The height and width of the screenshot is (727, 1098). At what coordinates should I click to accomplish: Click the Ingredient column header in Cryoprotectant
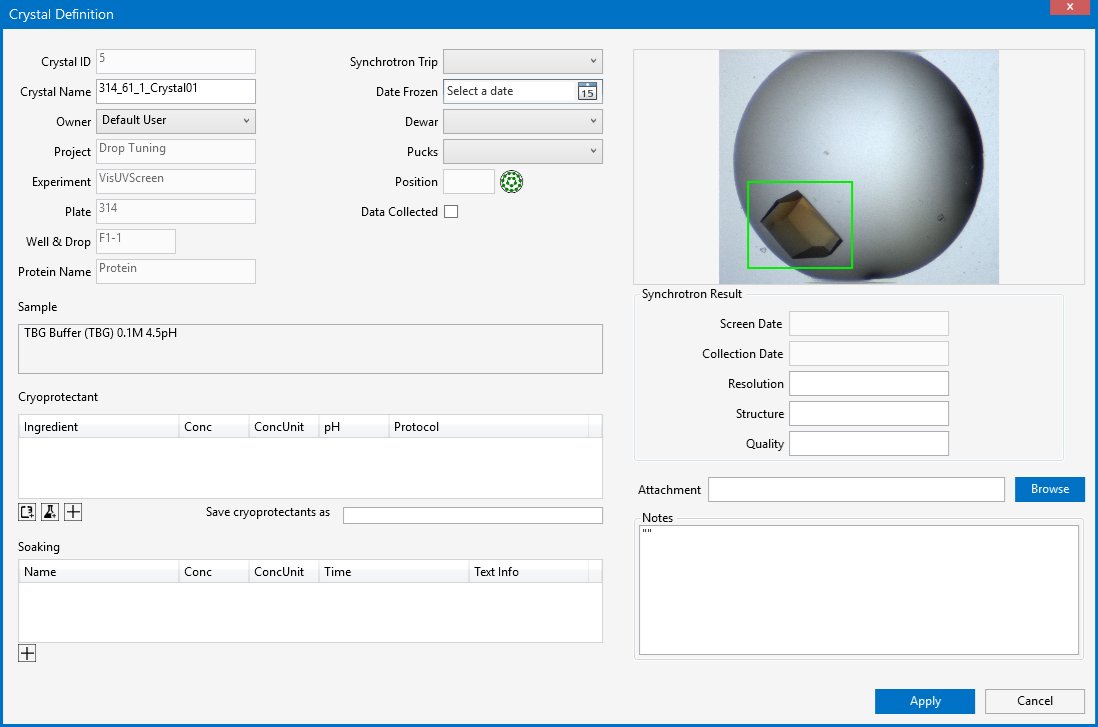(x=99, y=427)
